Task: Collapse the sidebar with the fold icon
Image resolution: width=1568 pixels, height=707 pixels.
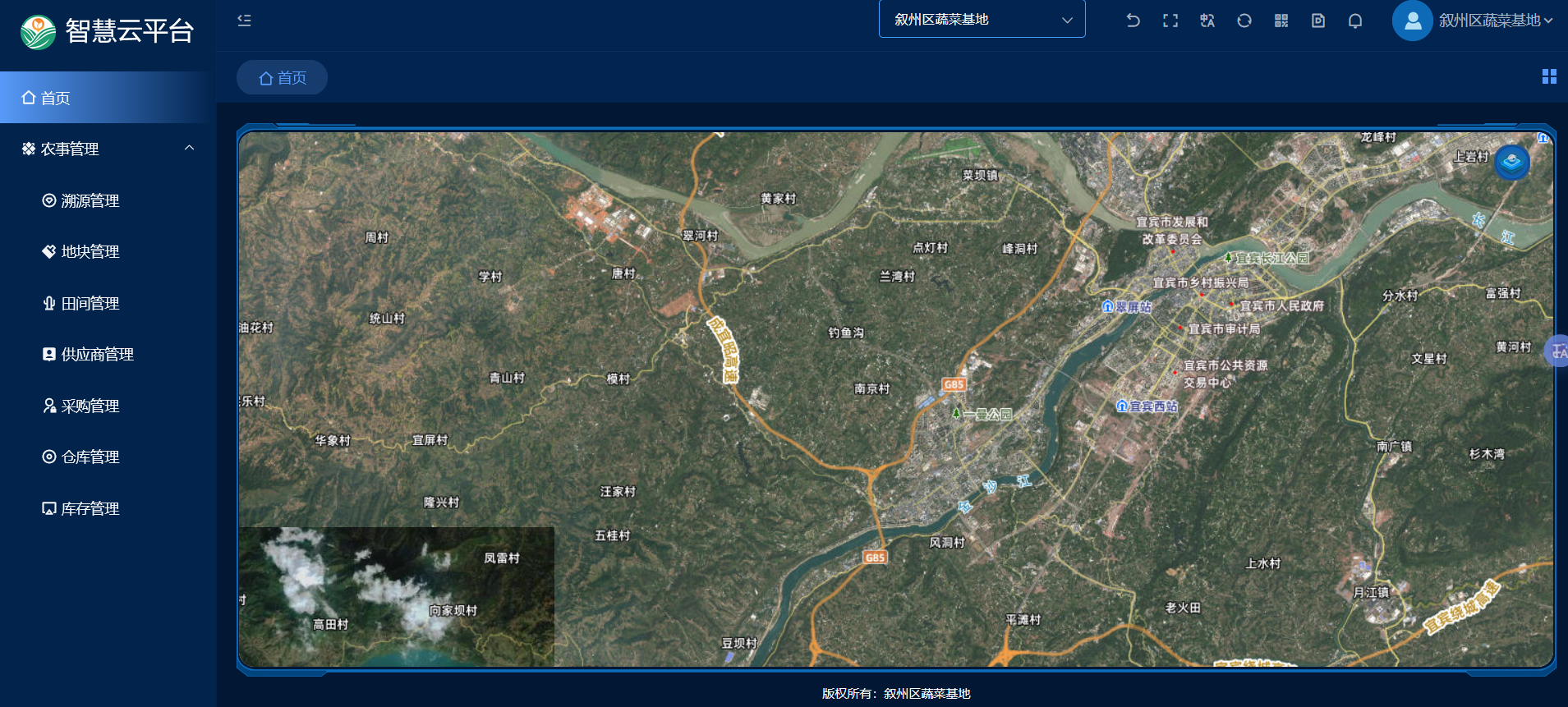Action: [x=244, y=21]
